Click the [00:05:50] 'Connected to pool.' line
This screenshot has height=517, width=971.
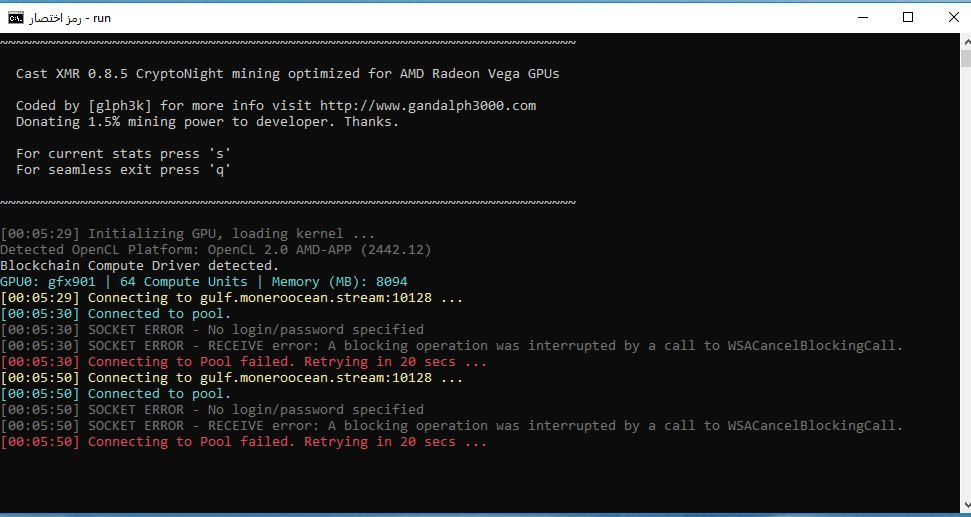tap(116, 394)
